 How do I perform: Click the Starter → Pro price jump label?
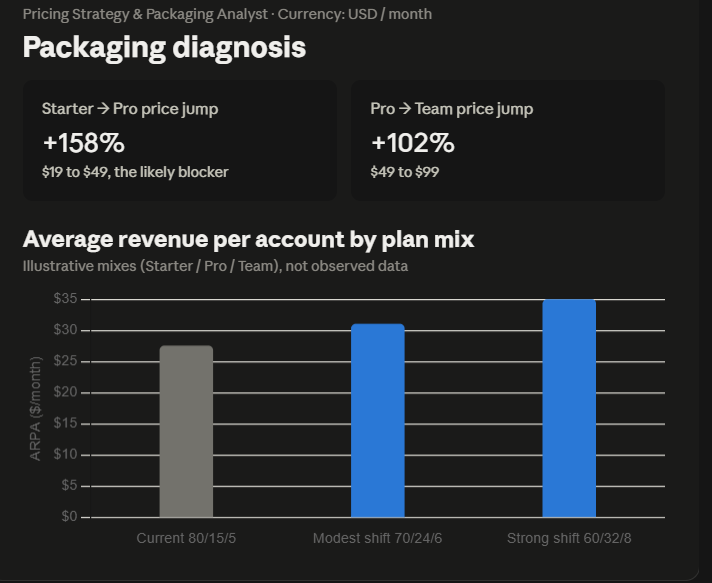(x=130, y=109)
